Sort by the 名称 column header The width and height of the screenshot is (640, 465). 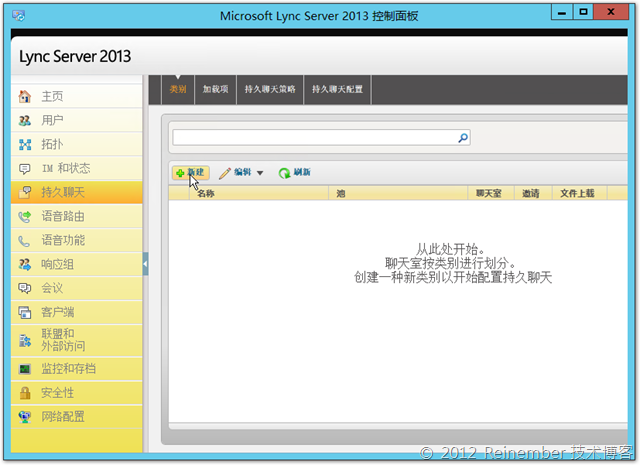[259, 194]
